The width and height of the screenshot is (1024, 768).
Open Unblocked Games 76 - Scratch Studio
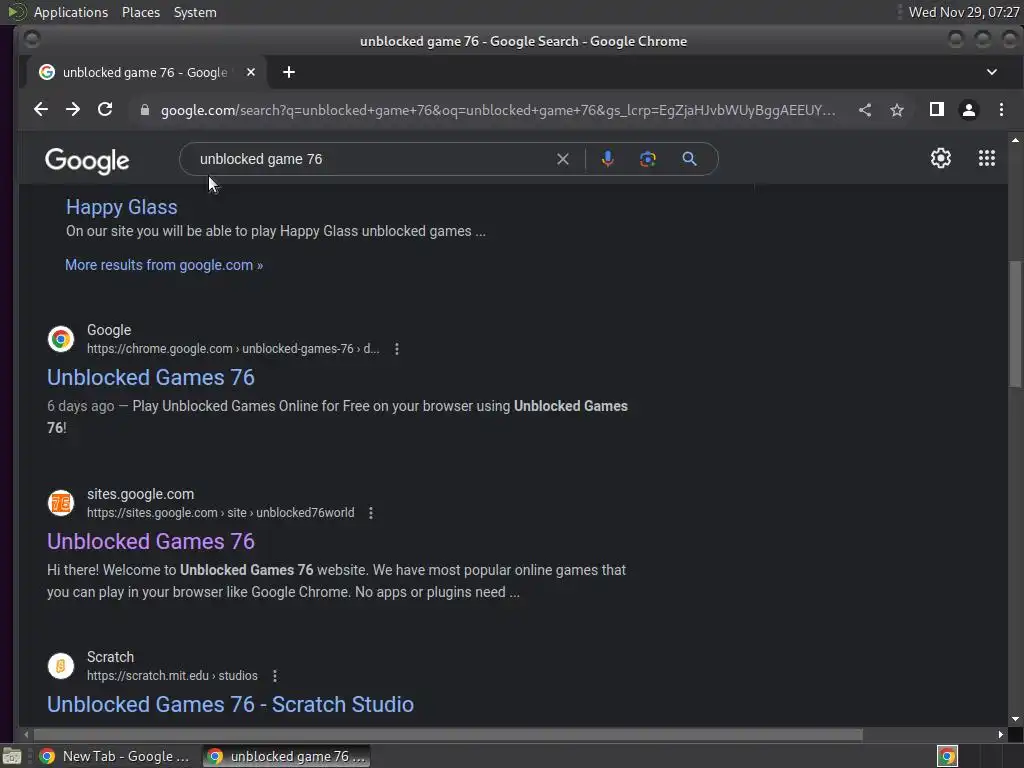tap(230, 705)
